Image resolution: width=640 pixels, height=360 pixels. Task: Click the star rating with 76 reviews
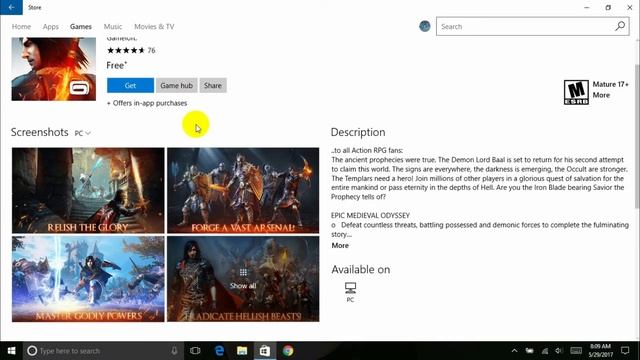[131, 50]
